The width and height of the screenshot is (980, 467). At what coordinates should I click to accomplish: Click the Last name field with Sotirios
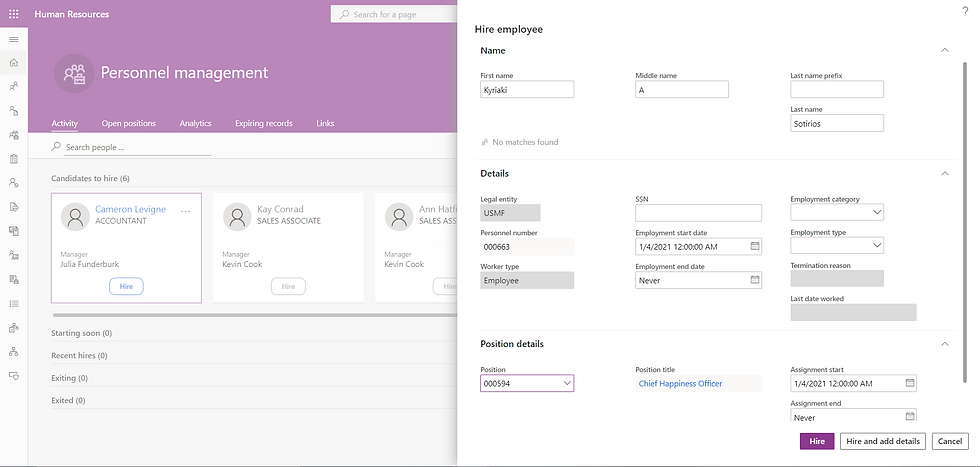click(837, 123)
